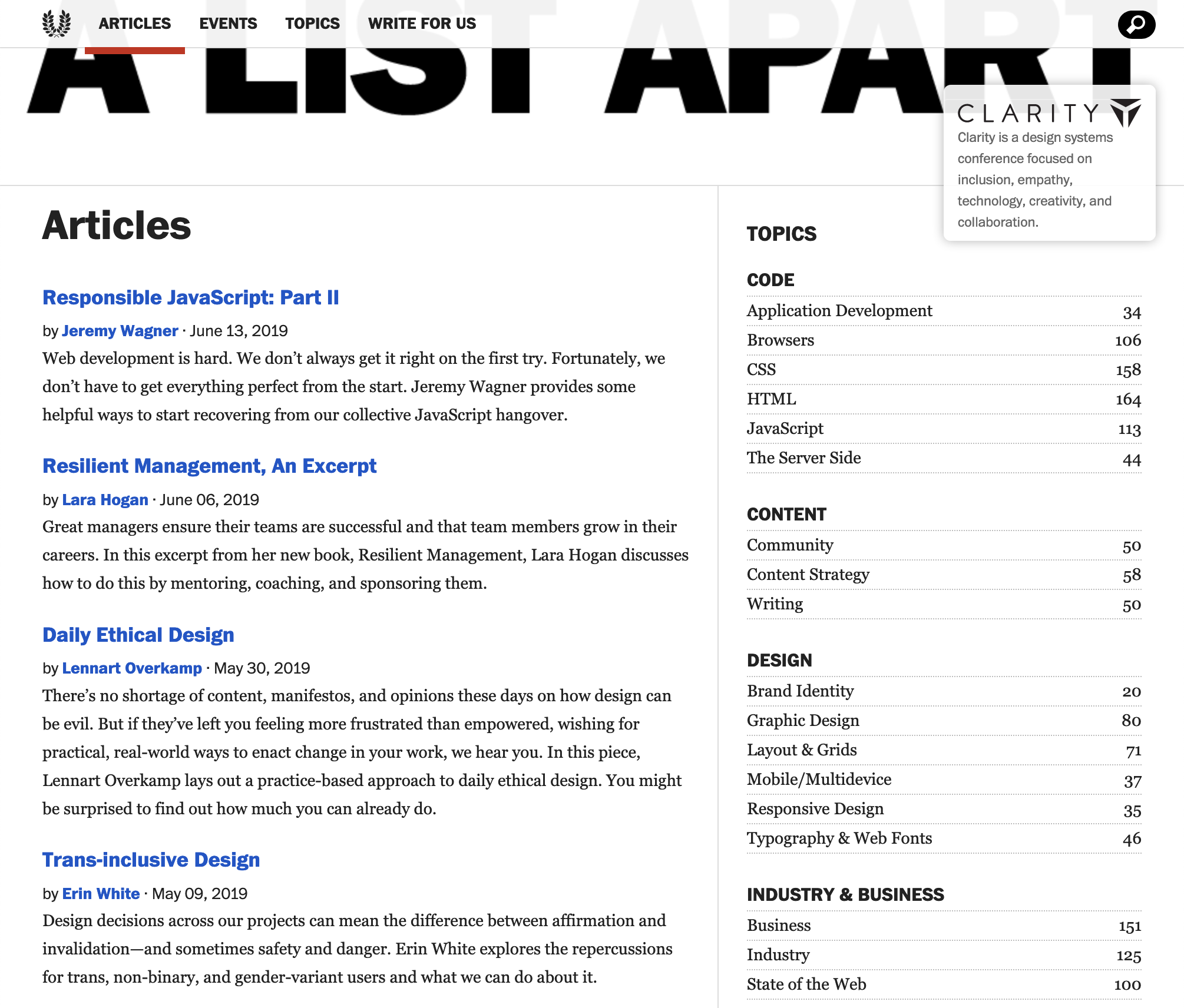Expand the Layout & Grids design topic
The width and height of the screenshot is (1184, 1008).
pos(800,749)
